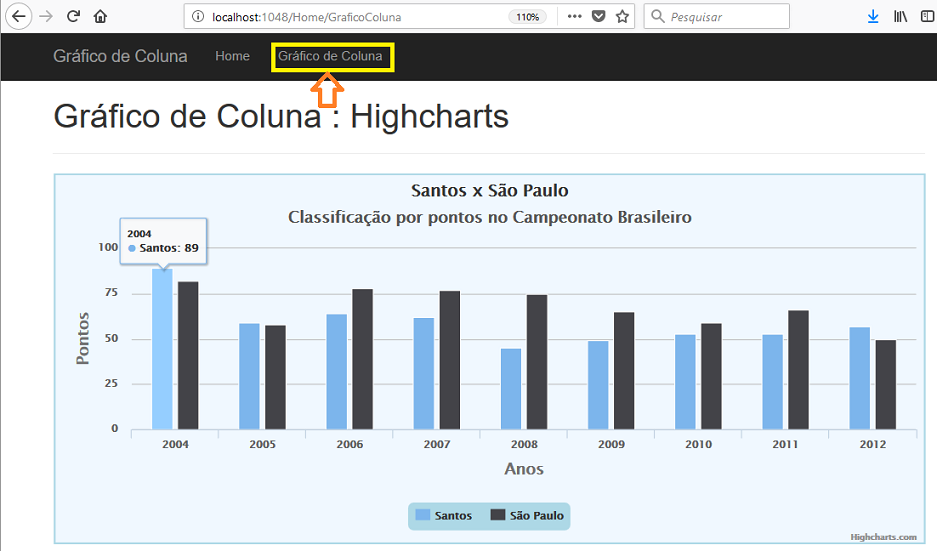
Task: Bookmark this page with the star icon
Action: pos(622,16)
